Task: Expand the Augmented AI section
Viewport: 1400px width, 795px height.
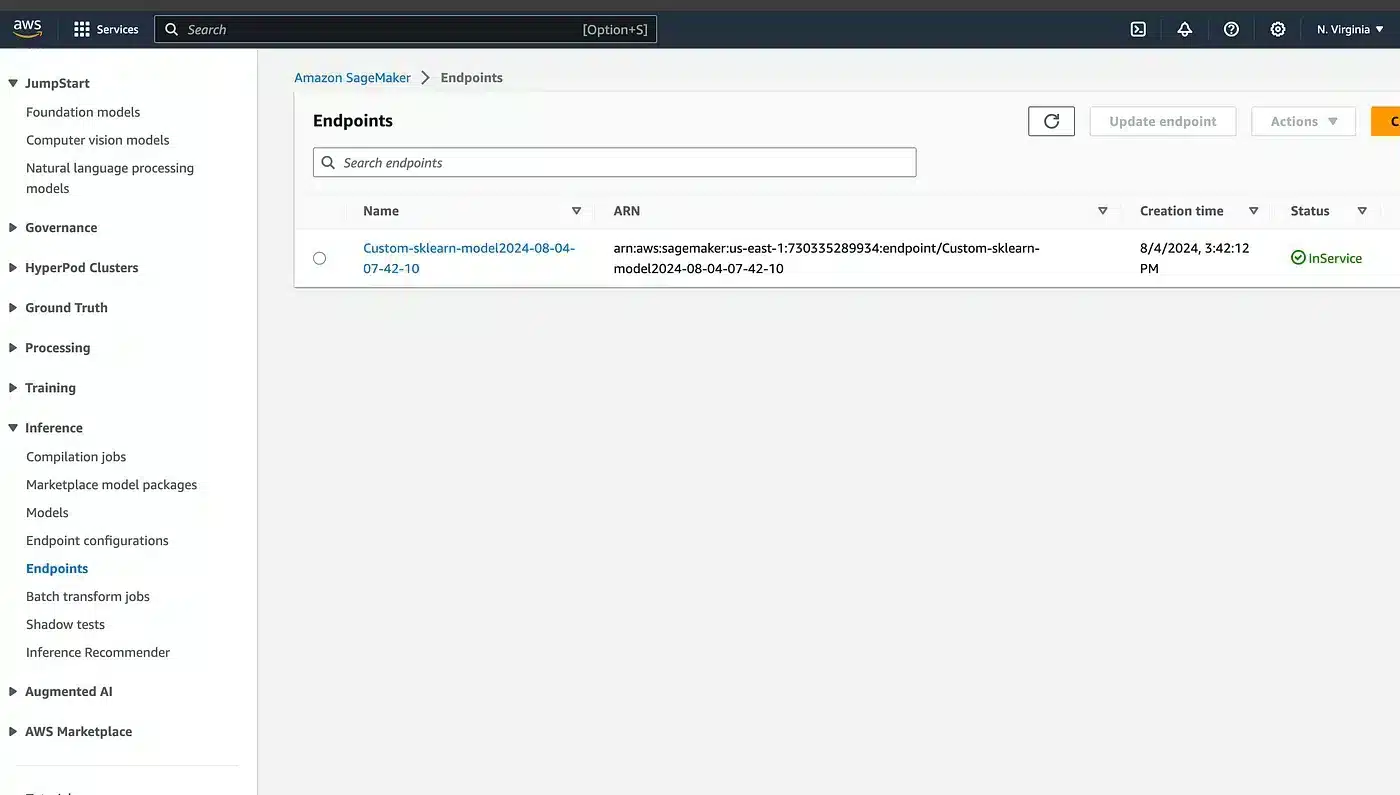Action: (x=13, y=692)
